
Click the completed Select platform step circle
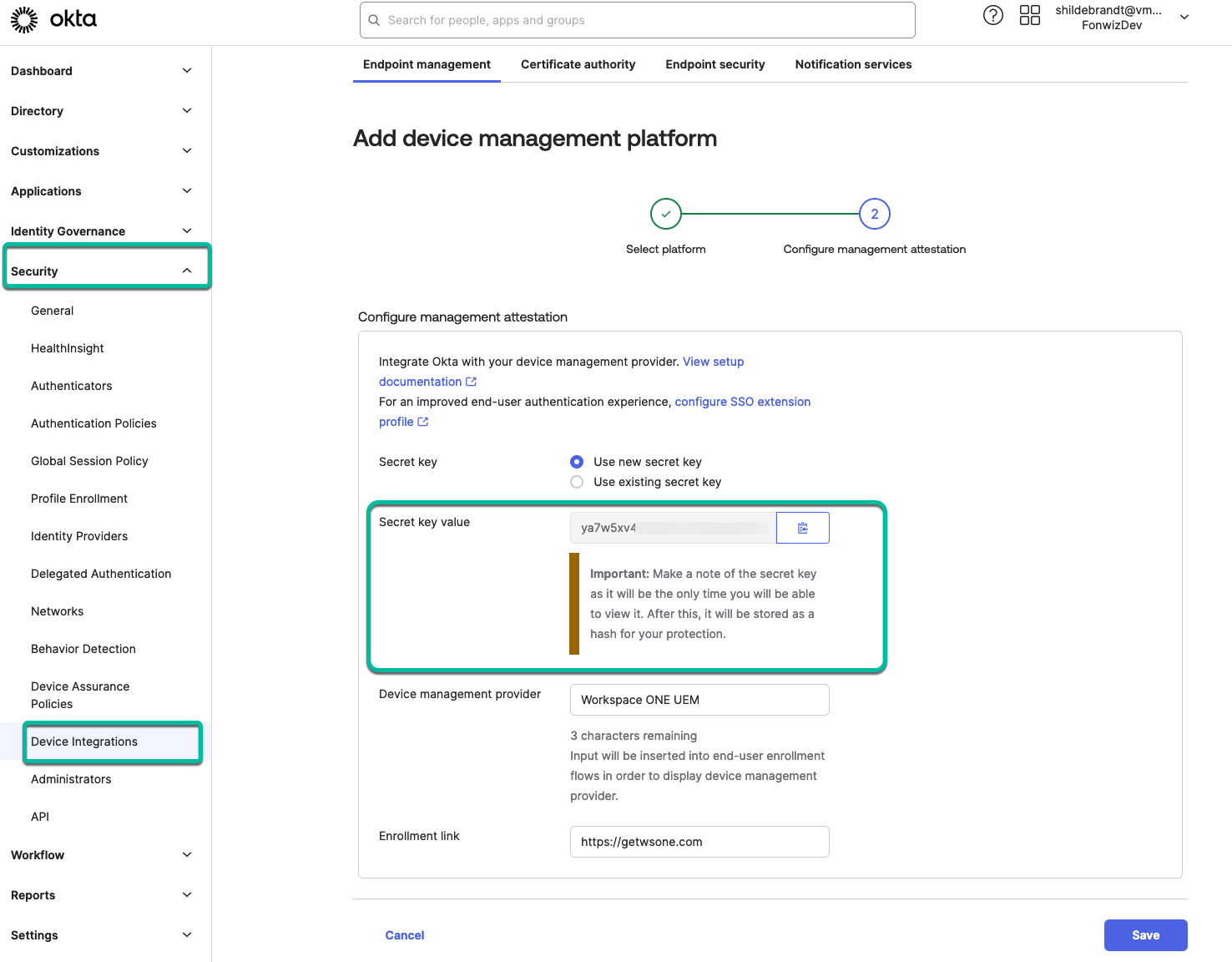(665, 214)
